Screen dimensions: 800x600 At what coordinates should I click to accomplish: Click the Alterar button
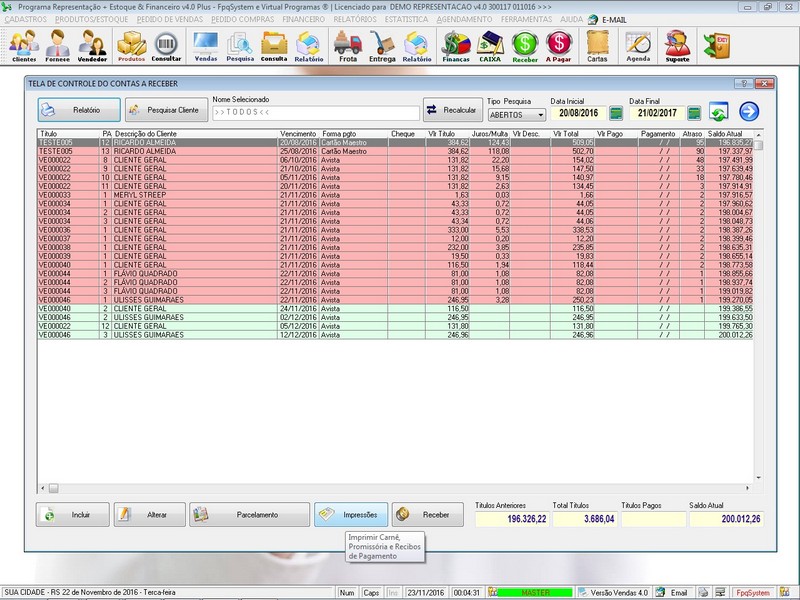coord(149,515)
